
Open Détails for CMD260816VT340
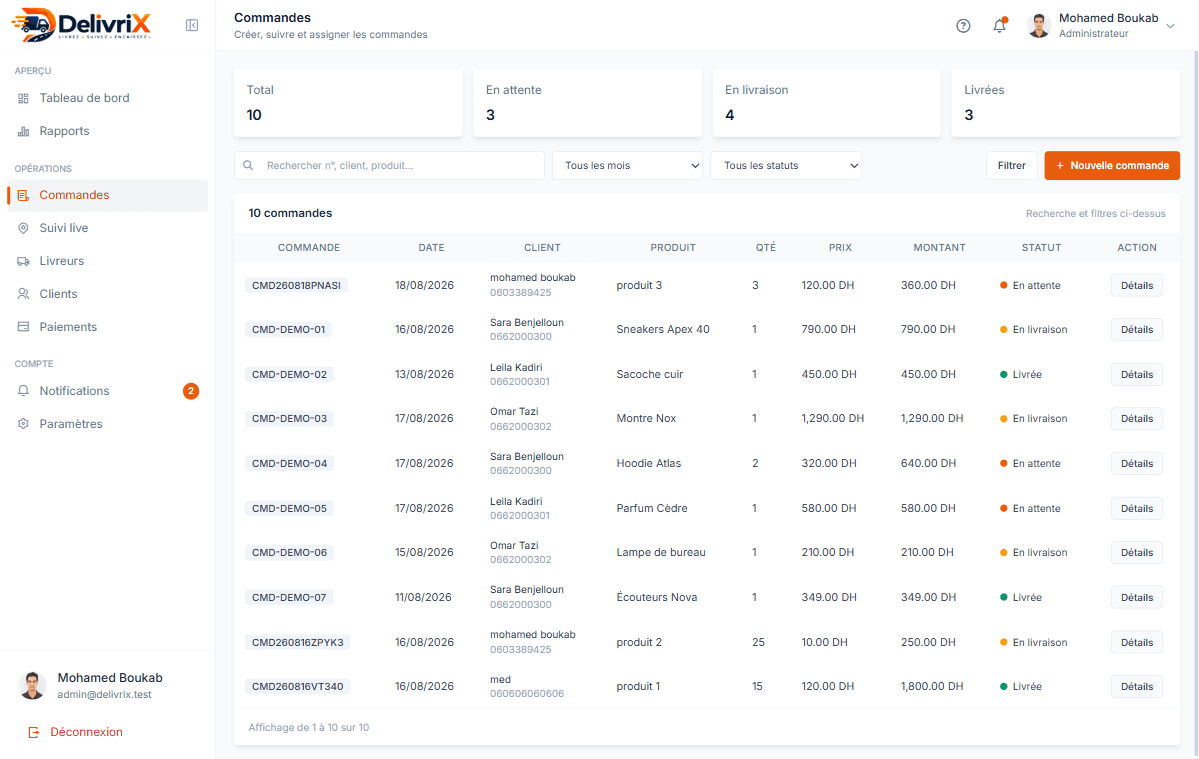(x=1136, y=686)
